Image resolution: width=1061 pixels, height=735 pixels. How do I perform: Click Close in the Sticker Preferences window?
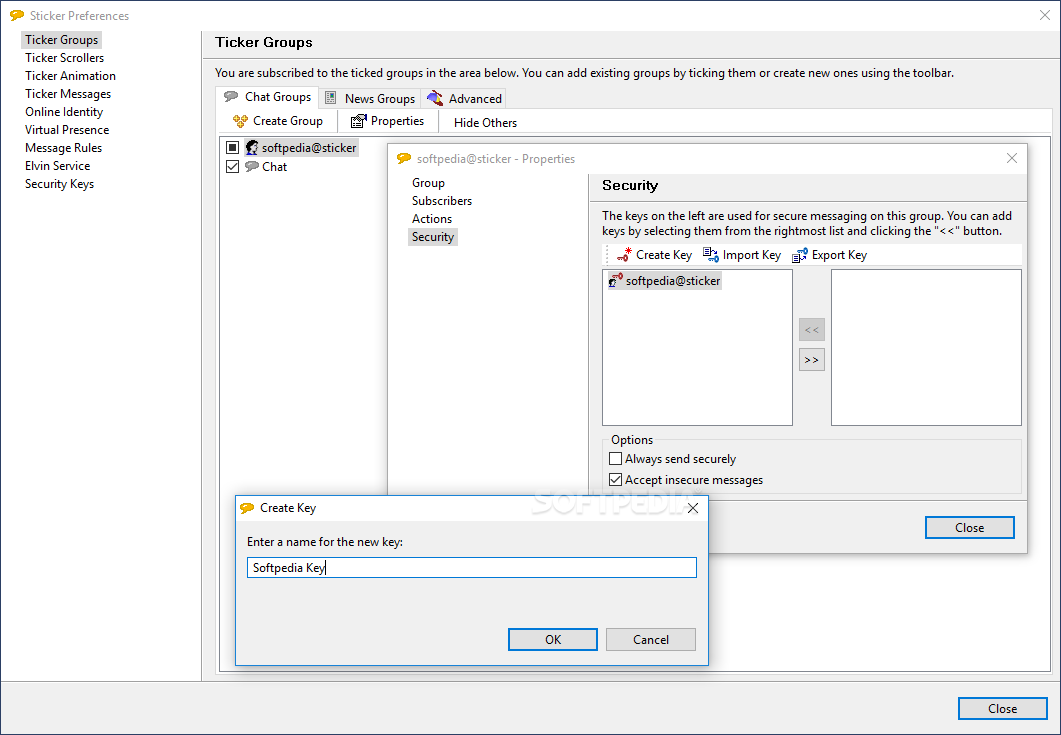(1002, 709)
